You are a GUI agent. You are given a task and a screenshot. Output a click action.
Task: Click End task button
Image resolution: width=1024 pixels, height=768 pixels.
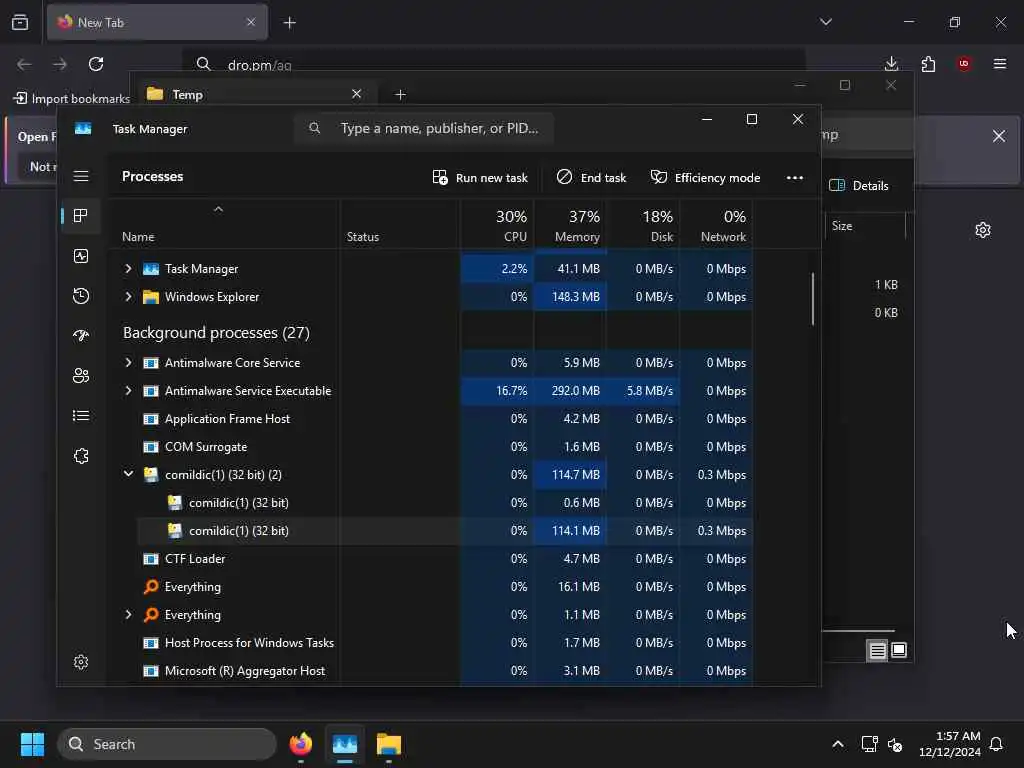591,178
